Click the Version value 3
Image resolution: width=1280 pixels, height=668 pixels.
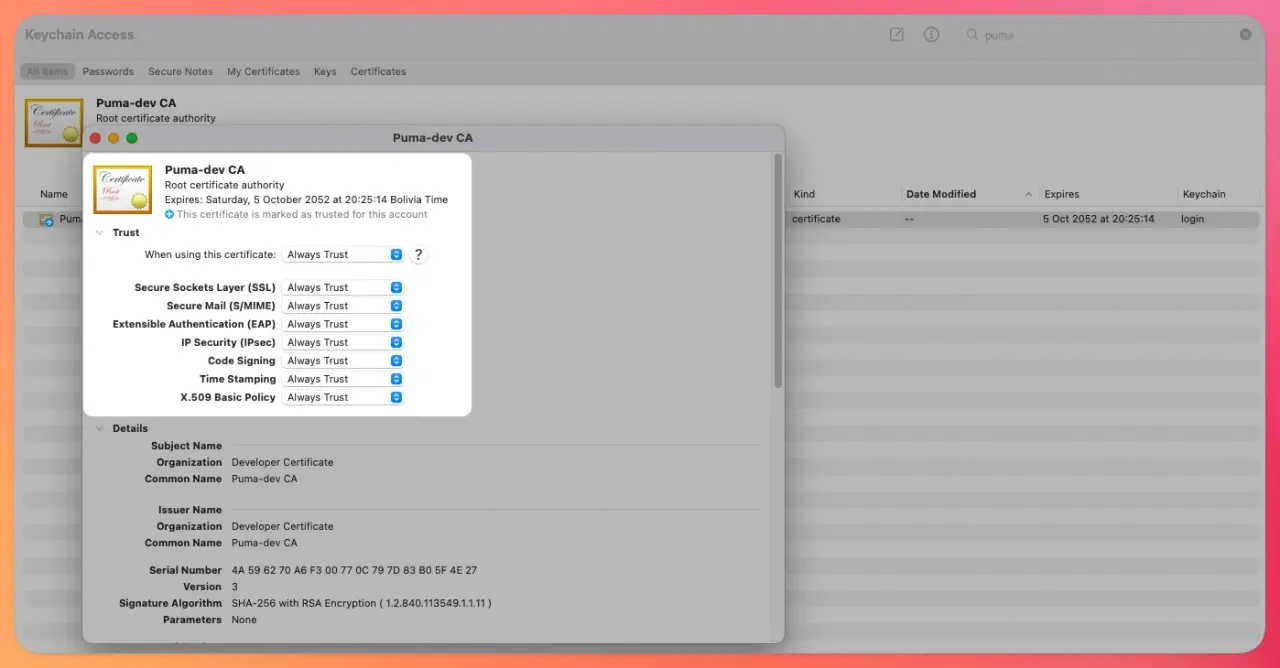235,587
